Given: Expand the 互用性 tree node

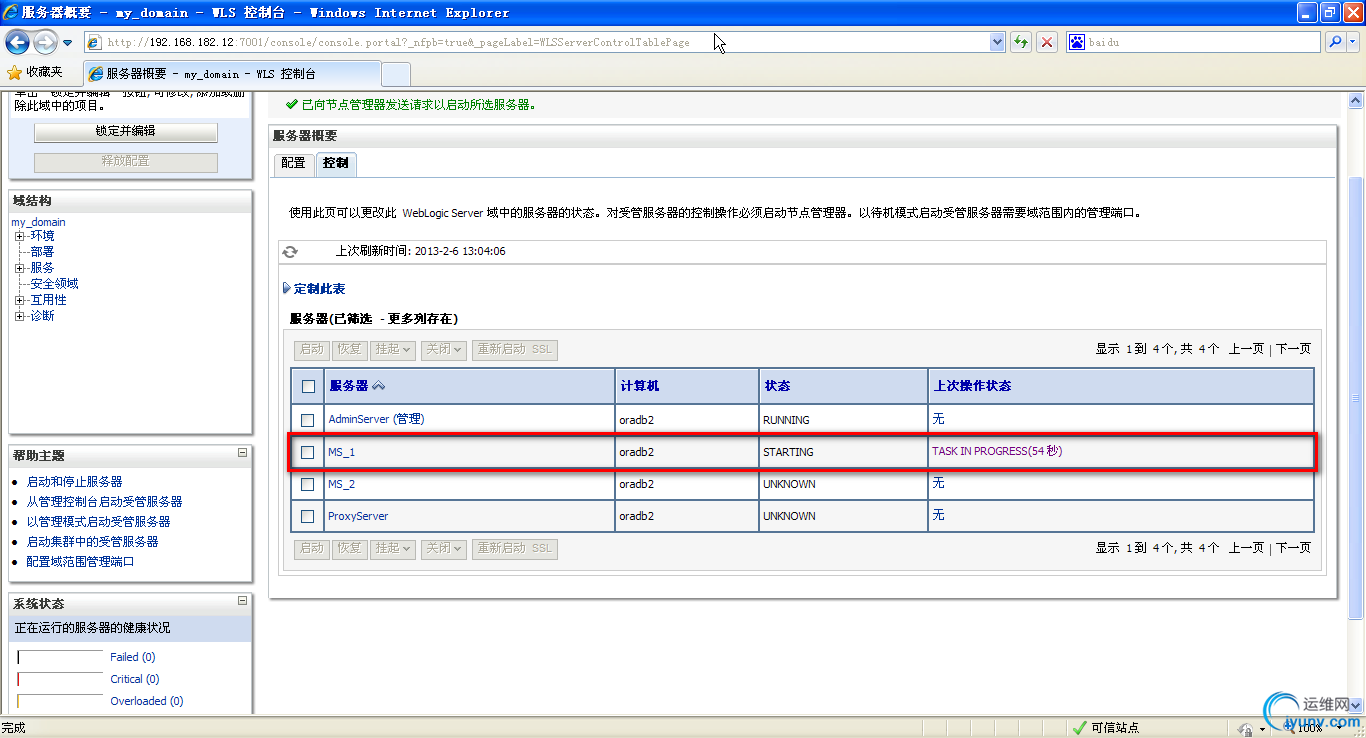Looking at the screenshot, I should coord(19,300).
